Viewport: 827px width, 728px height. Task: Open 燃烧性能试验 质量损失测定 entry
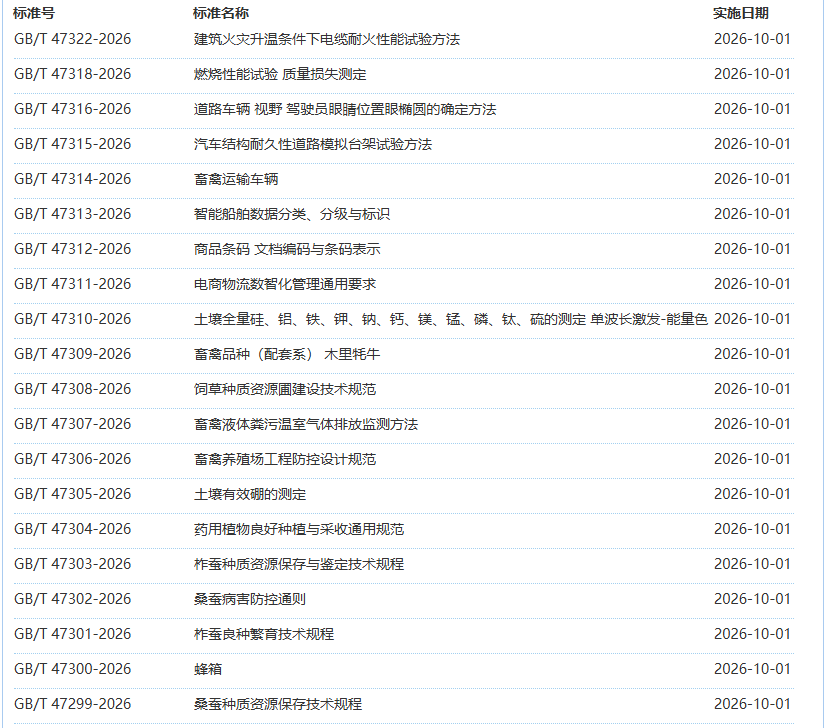click(280, 74)
